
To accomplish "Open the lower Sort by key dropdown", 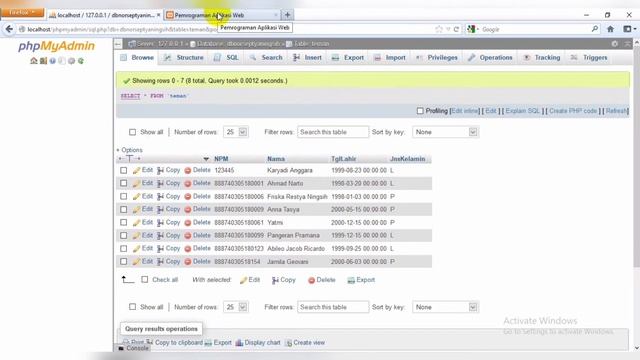I will click(445, 307).
